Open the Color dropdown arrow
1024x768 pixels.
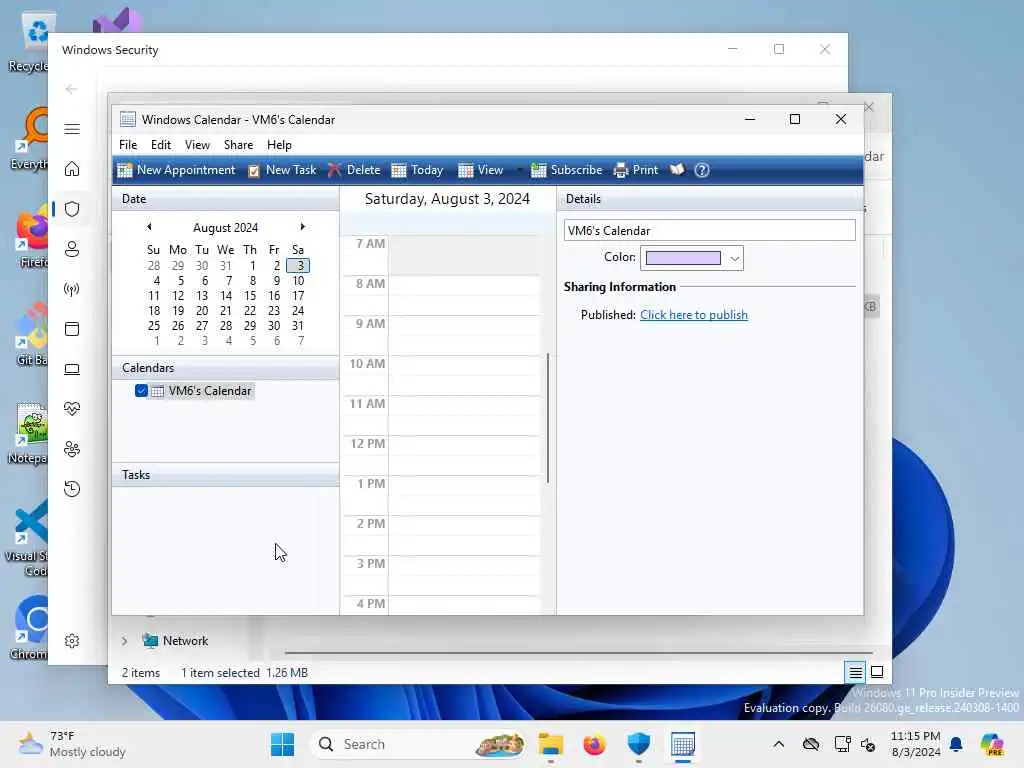(735, 259)
